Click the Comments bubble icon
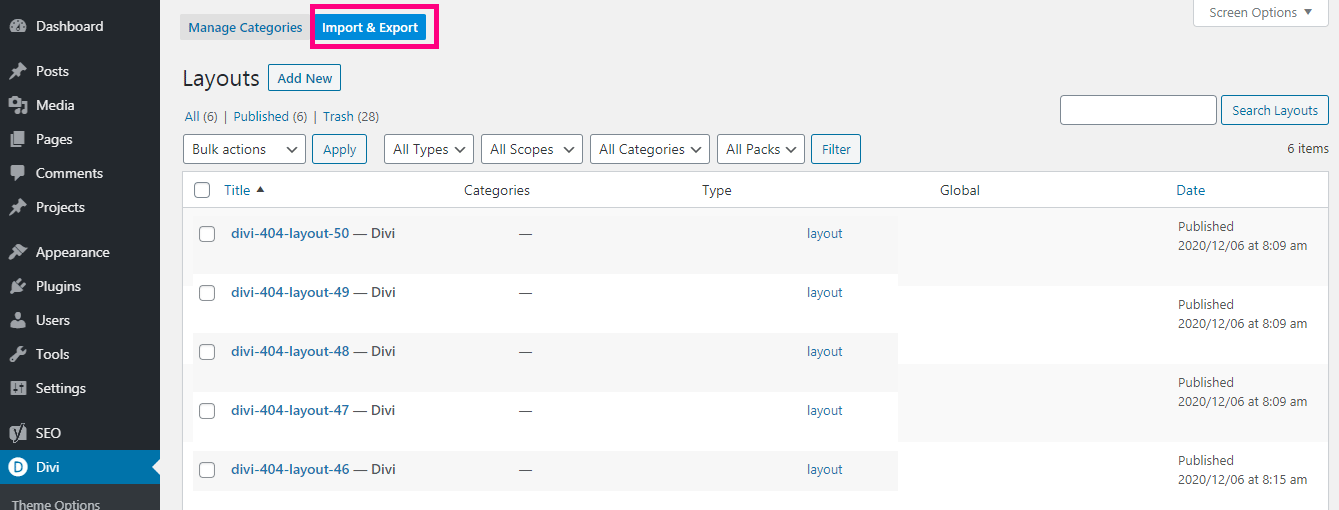The height and width of the screenshot is (510, 1339). coord(17,173)
